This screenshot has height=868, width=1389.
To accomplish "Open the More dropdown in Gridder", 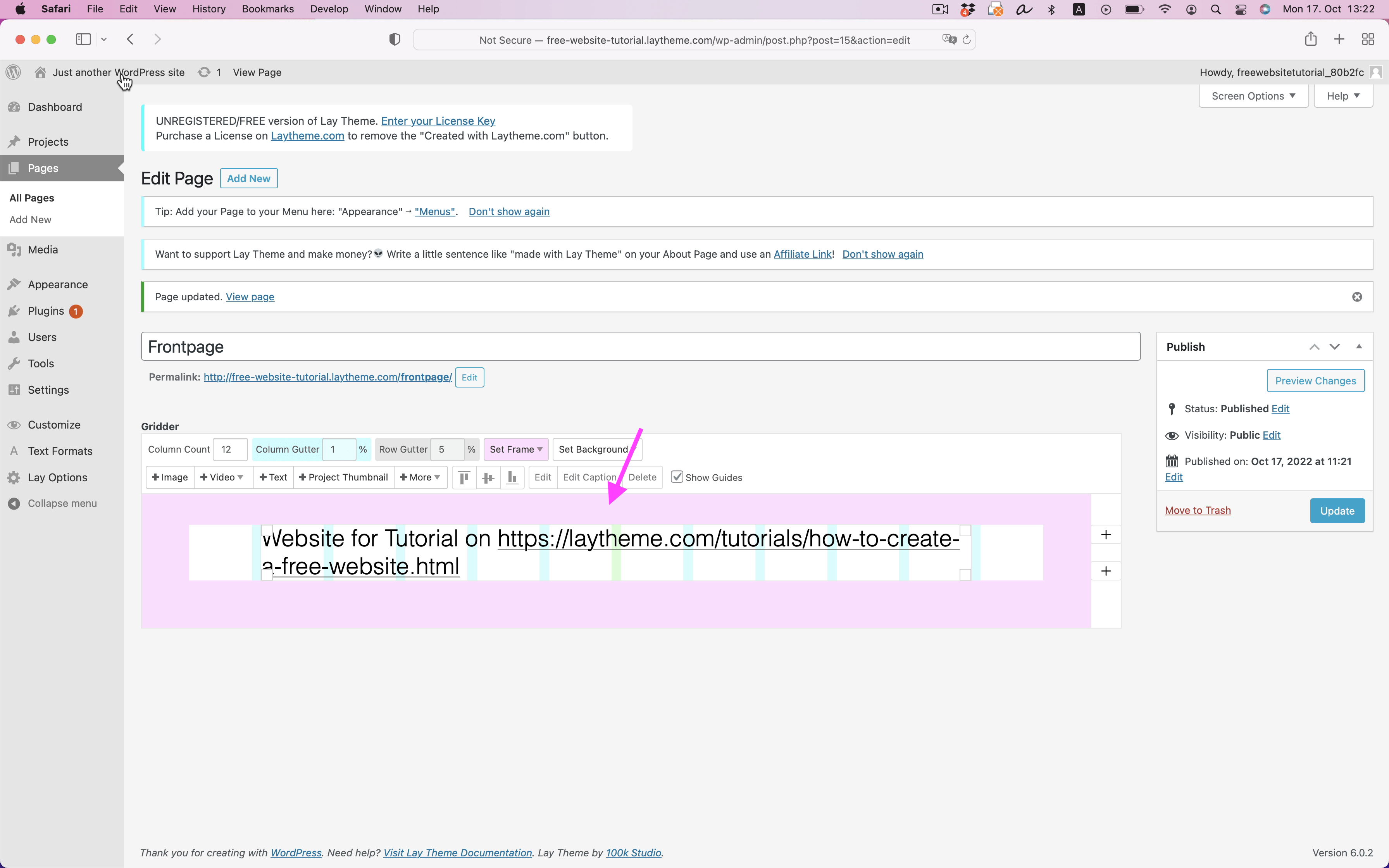I will (420, 477).
